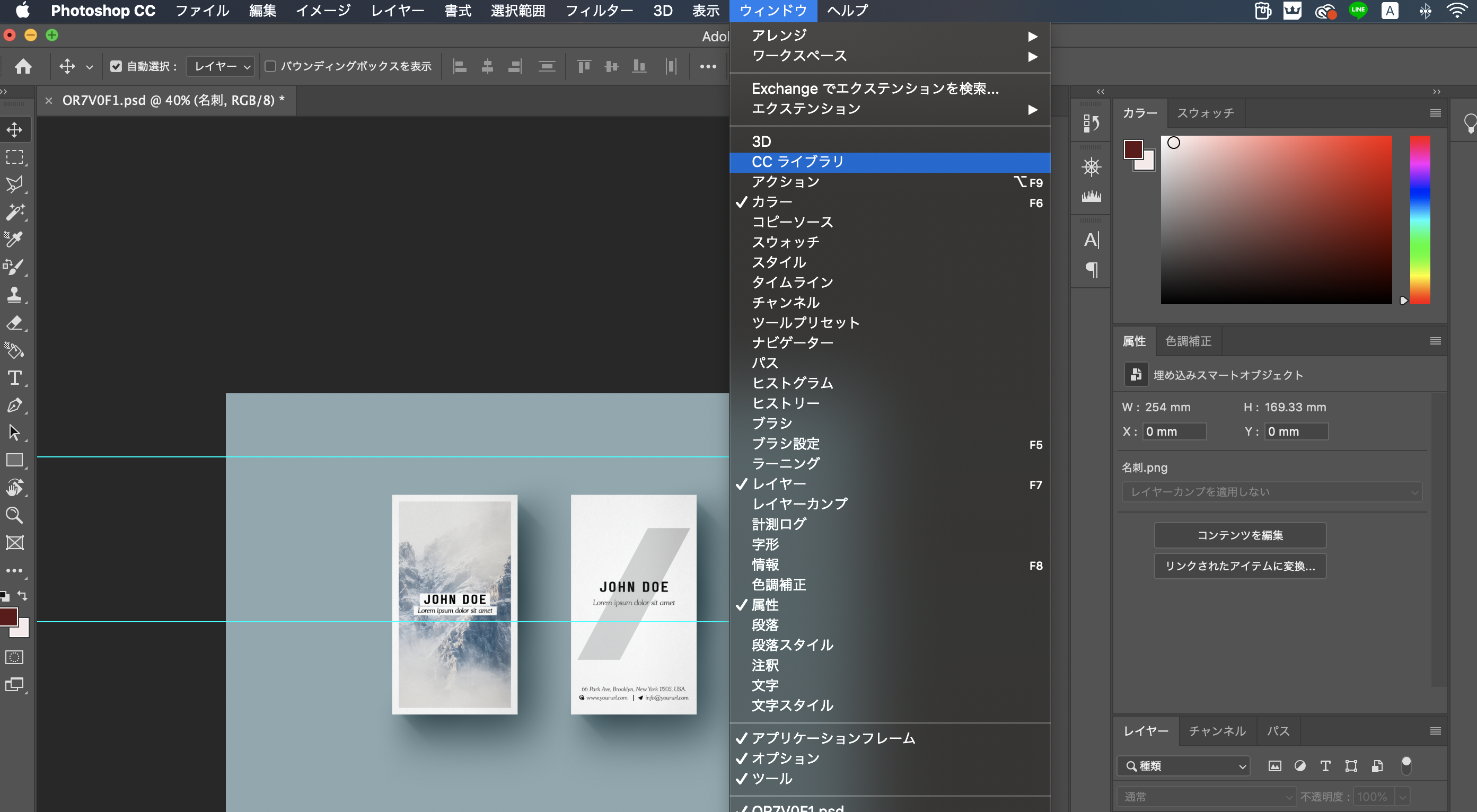Switch to the スウォッチ tab
The height and width of the screenshot is (812, 1477).
tap(1205, 113)
